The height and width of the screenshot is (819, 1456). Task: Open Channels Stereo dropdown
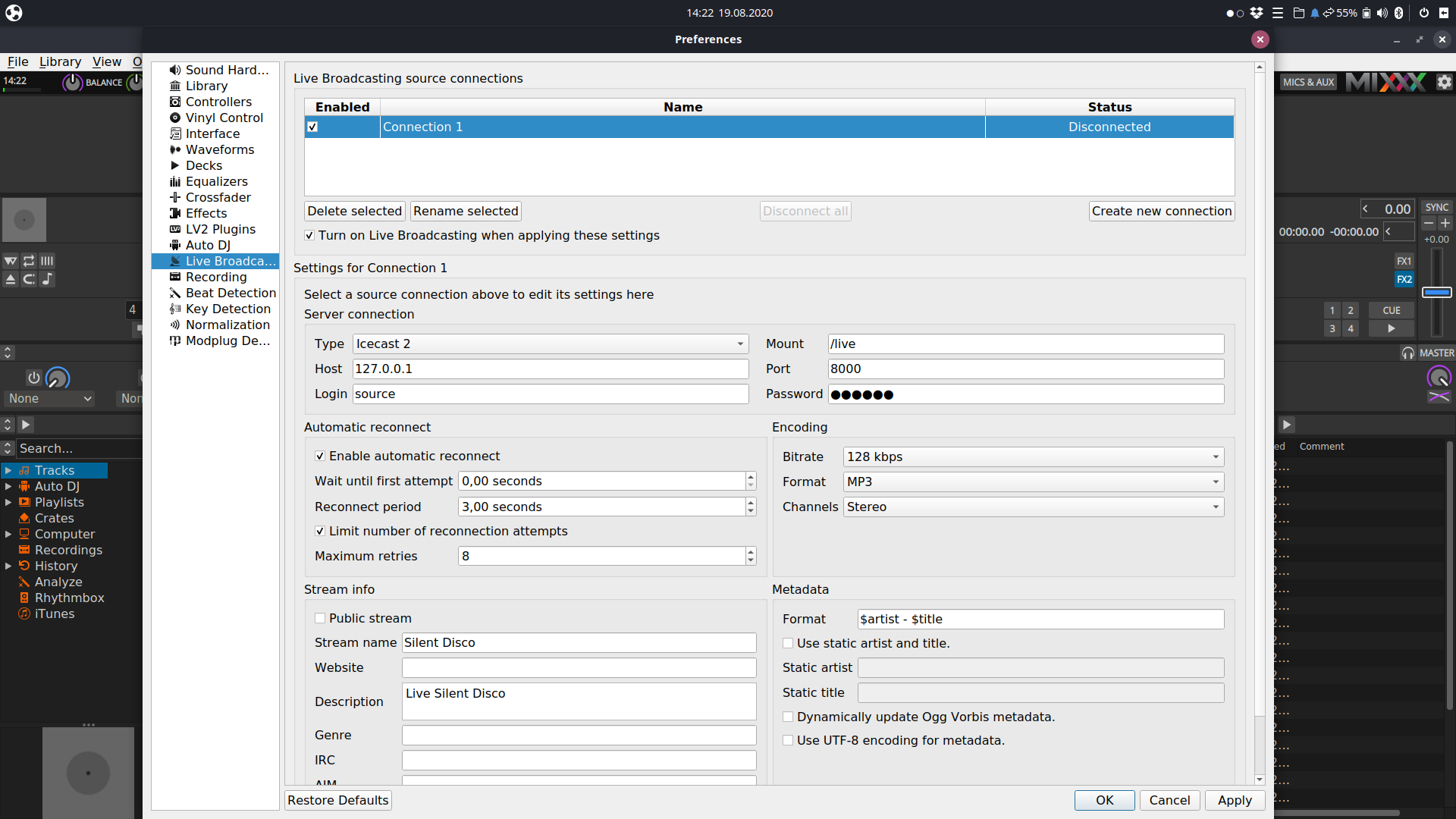click(x=1034, y=507)
